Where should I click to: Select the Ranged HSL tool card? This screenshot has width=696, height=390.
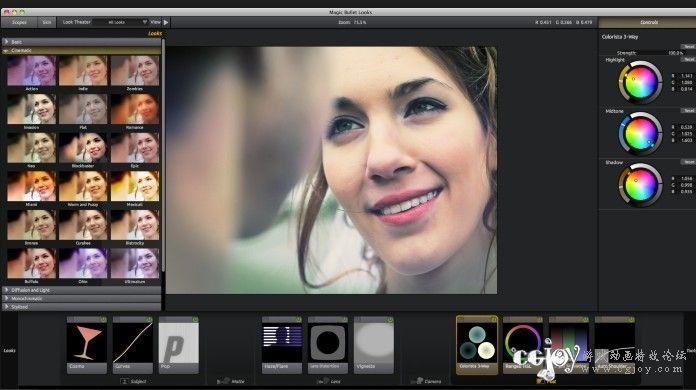click(523, 345)
